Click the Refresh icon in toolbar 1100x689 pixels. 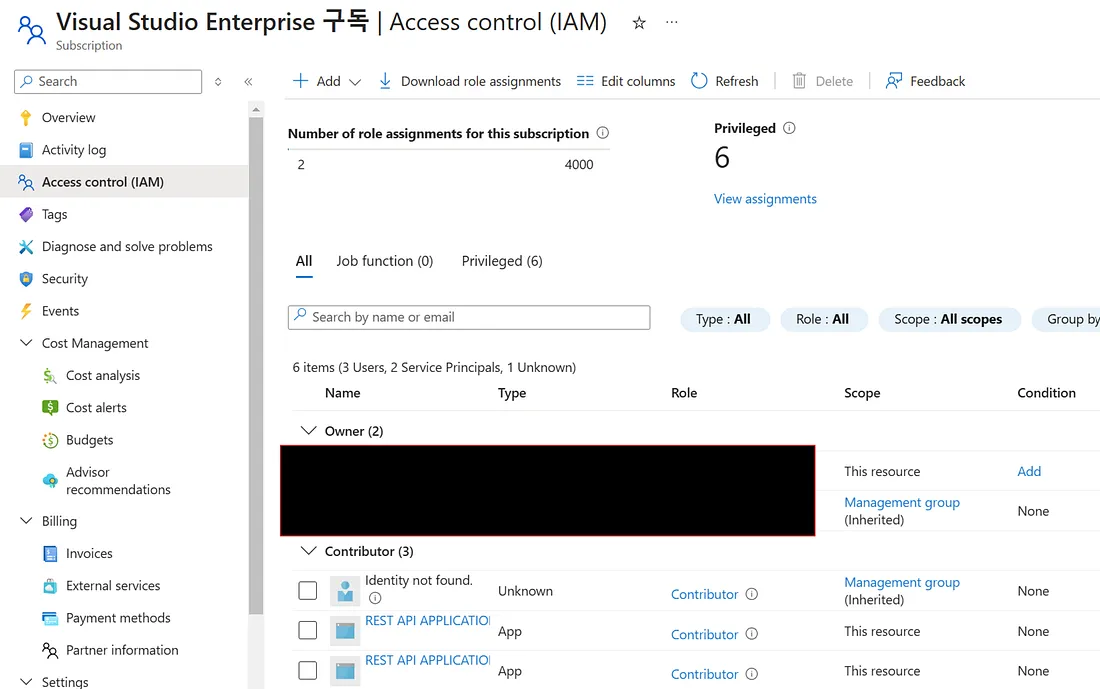click(x=700, y=81)
